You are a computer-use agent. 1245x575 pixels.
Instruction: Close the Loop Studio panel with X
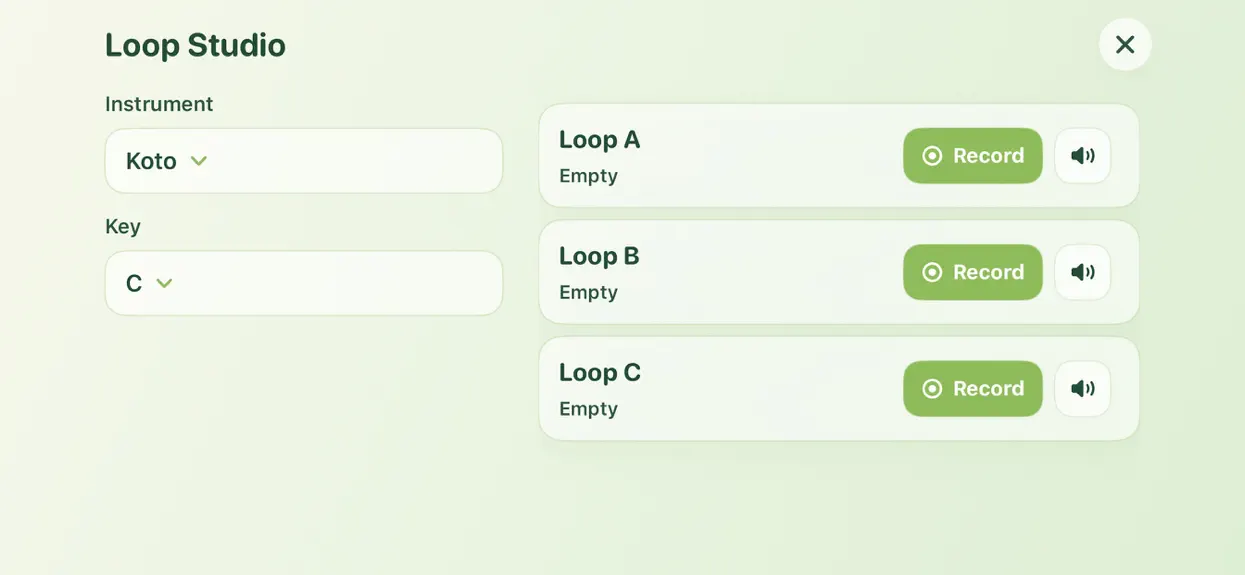1125,44
